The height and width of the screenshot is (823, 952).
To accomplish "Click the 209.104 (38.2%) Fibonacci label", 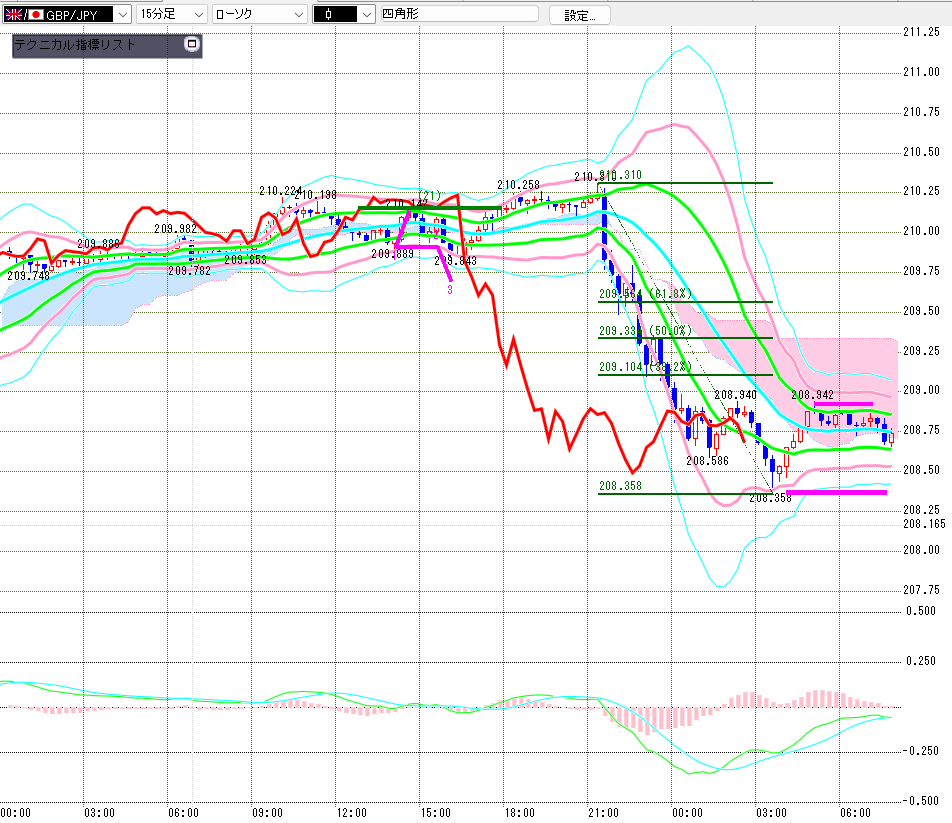I will pos(645,367).
